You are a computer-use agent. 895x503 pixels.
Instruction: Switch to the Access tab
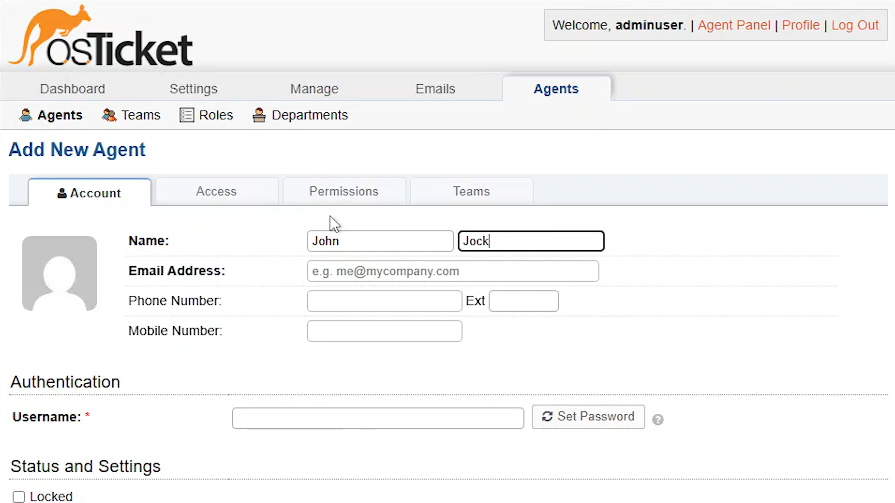pos(216,191)
